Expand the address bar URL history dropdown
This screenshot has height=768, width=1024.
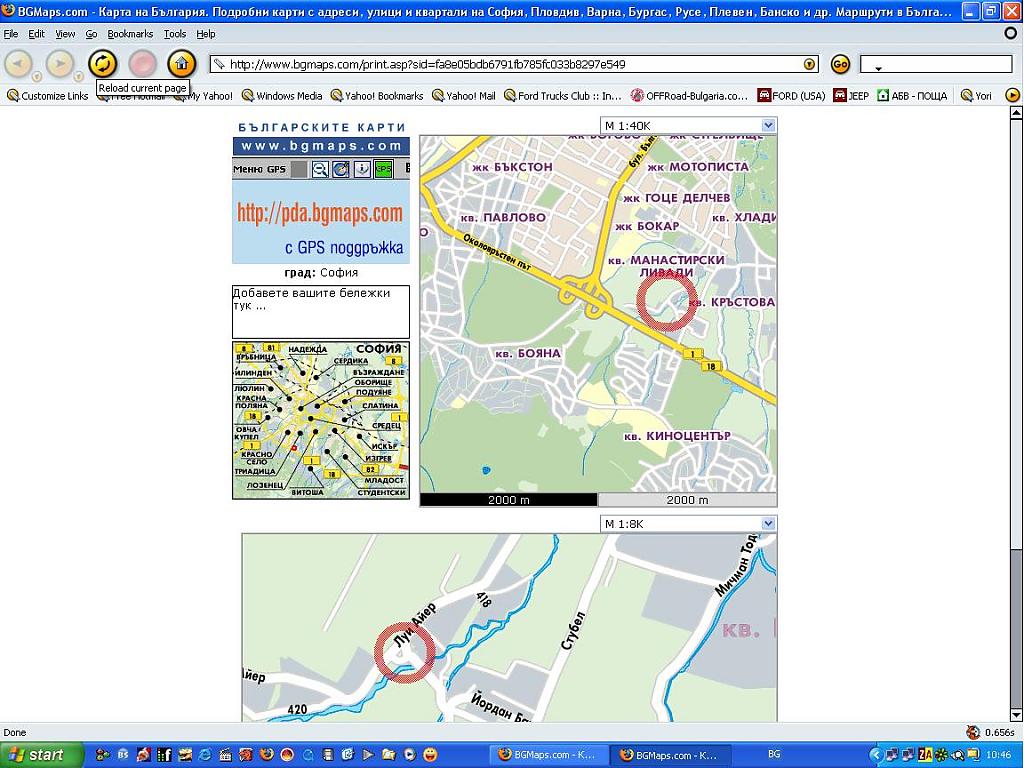click(x=809, y=64)
